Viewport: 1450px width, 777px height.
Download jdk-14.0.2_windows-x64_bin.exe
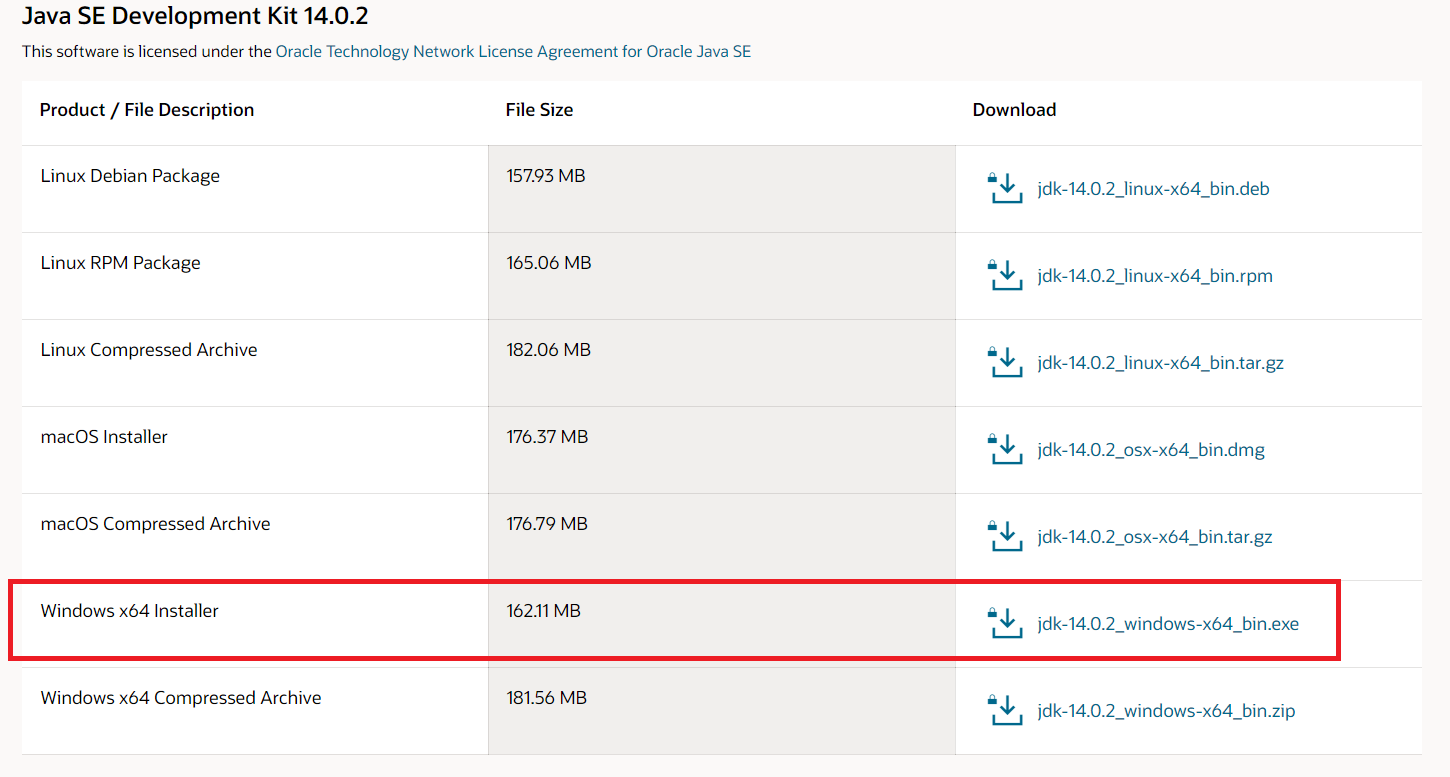click(x=1168, y=624)
